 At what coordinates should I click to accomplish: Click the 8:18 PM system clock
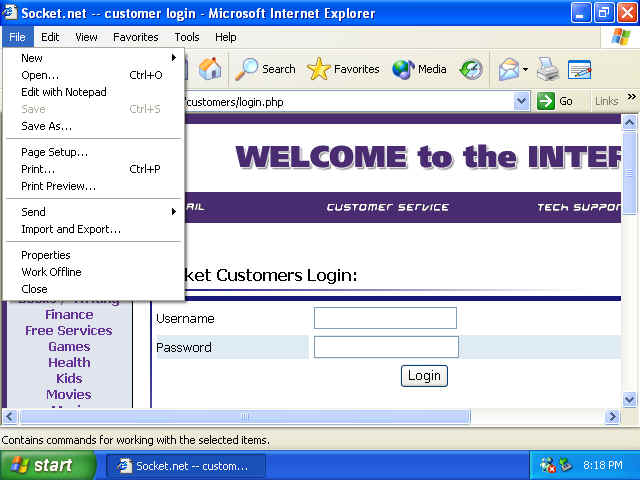click(x=602, y=465)
